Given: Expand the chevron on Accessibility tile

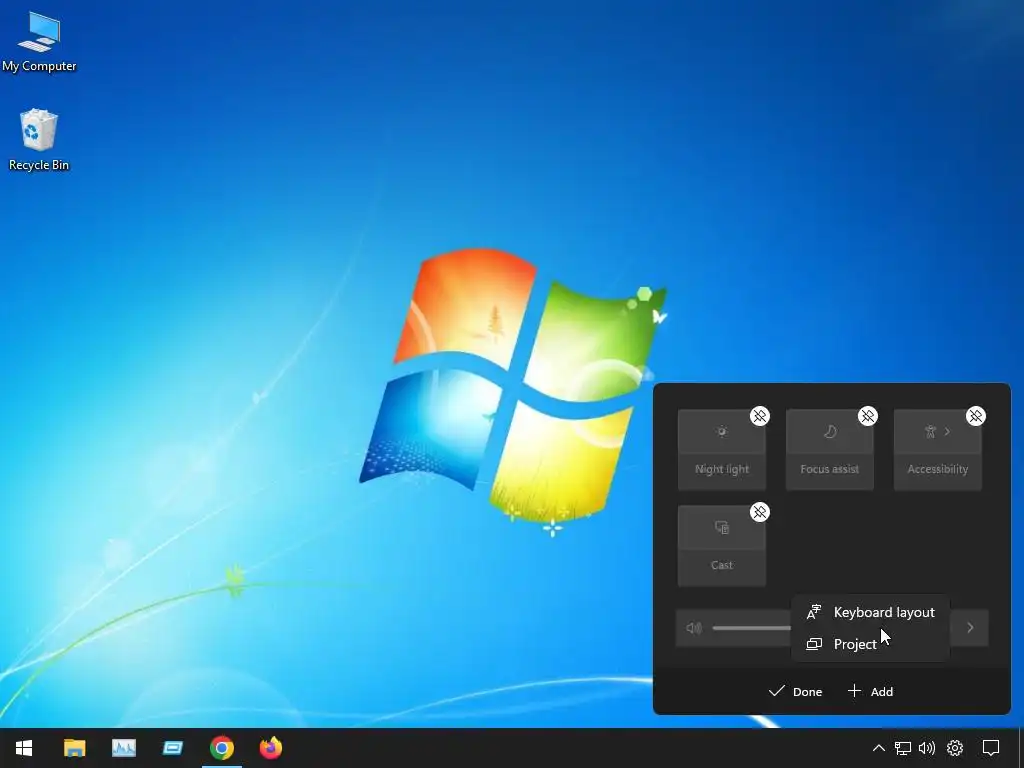Looking at the screenshot, I should [947, 432].
